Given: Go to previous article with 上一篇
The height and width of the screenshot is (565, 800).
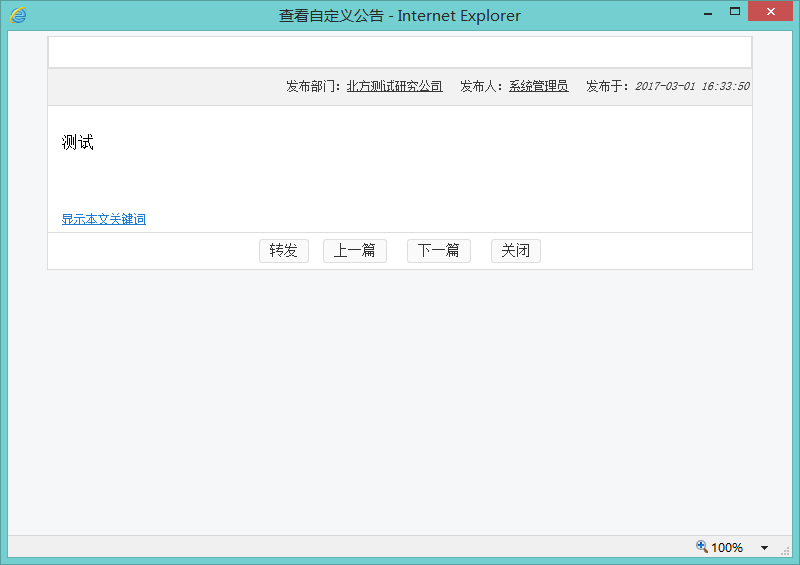Looking at the screenshot, I should tap(355, 251).
